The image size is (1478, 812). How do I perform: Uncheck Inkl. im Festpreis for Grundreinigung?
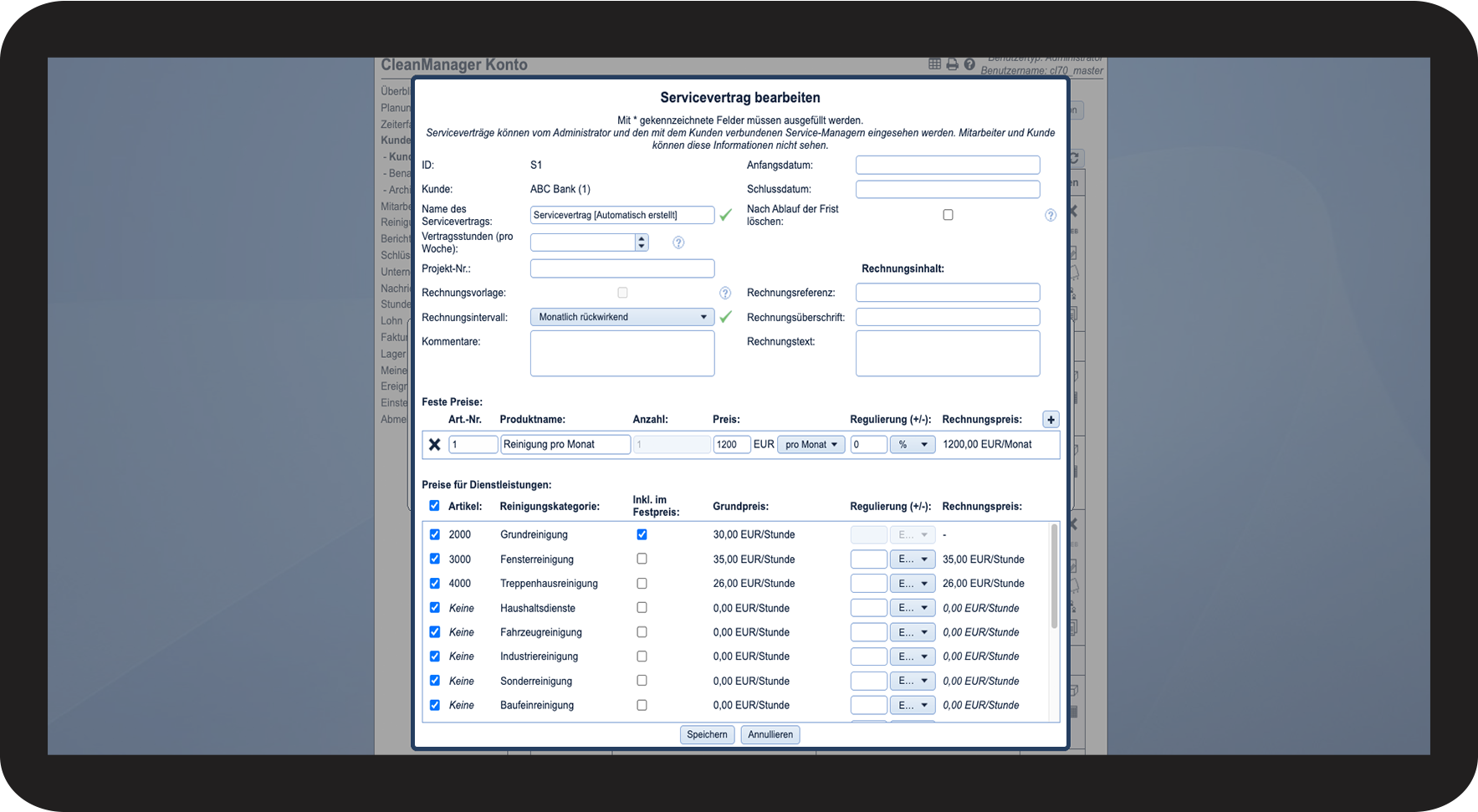tap(642, 534)
